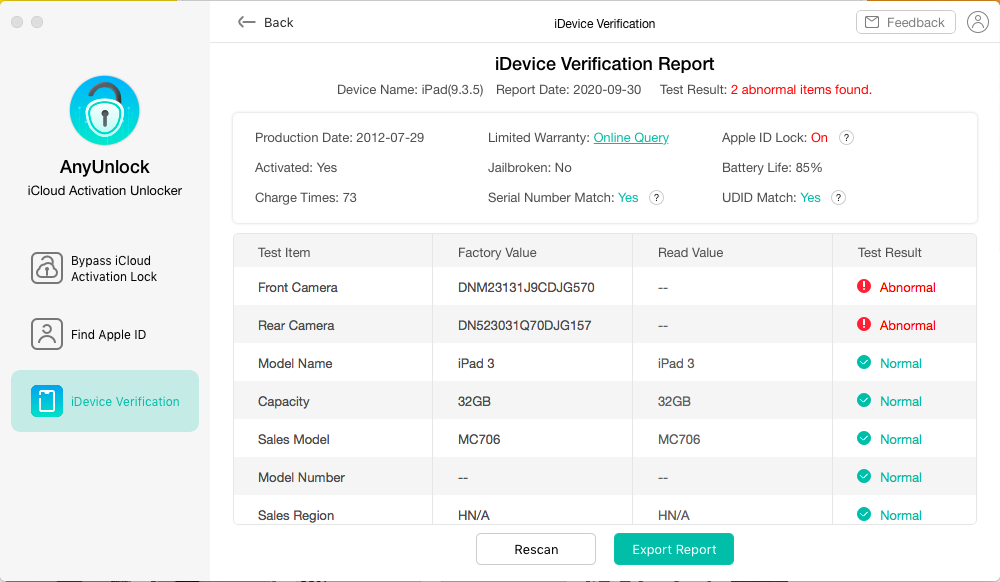Click the help icon next to Serial Number Match
1000x582 pixels.
tap(656, 198)
